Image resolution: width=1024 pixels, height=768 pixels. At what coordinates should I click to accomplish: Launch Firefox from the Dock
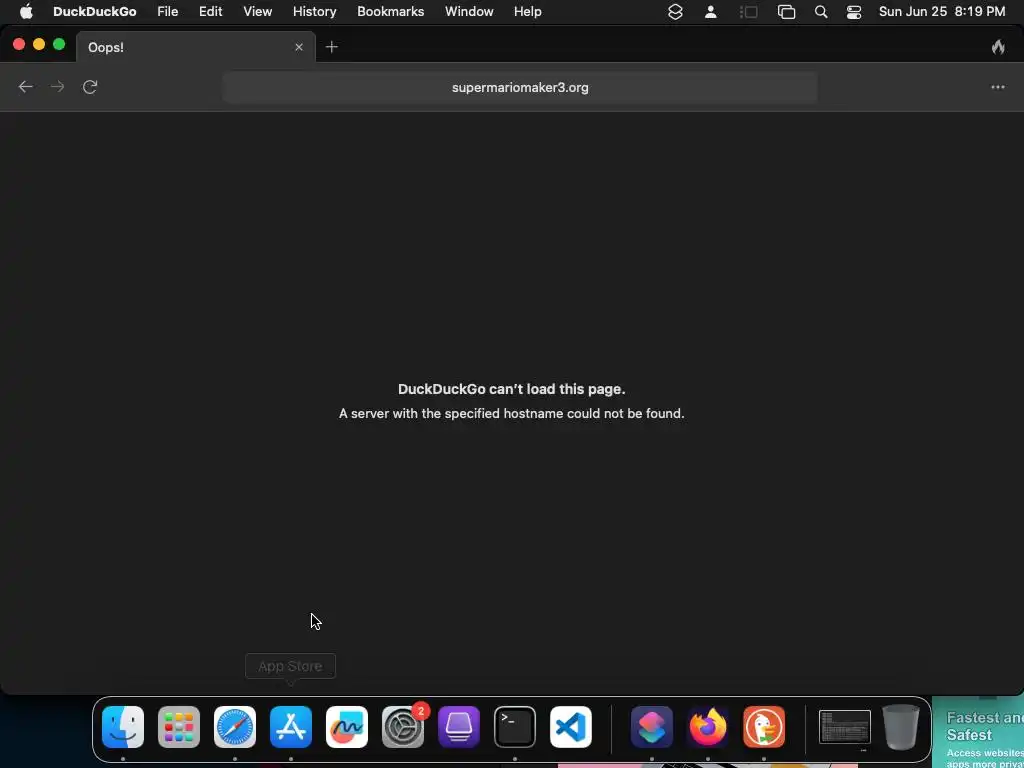coord(708,727)
